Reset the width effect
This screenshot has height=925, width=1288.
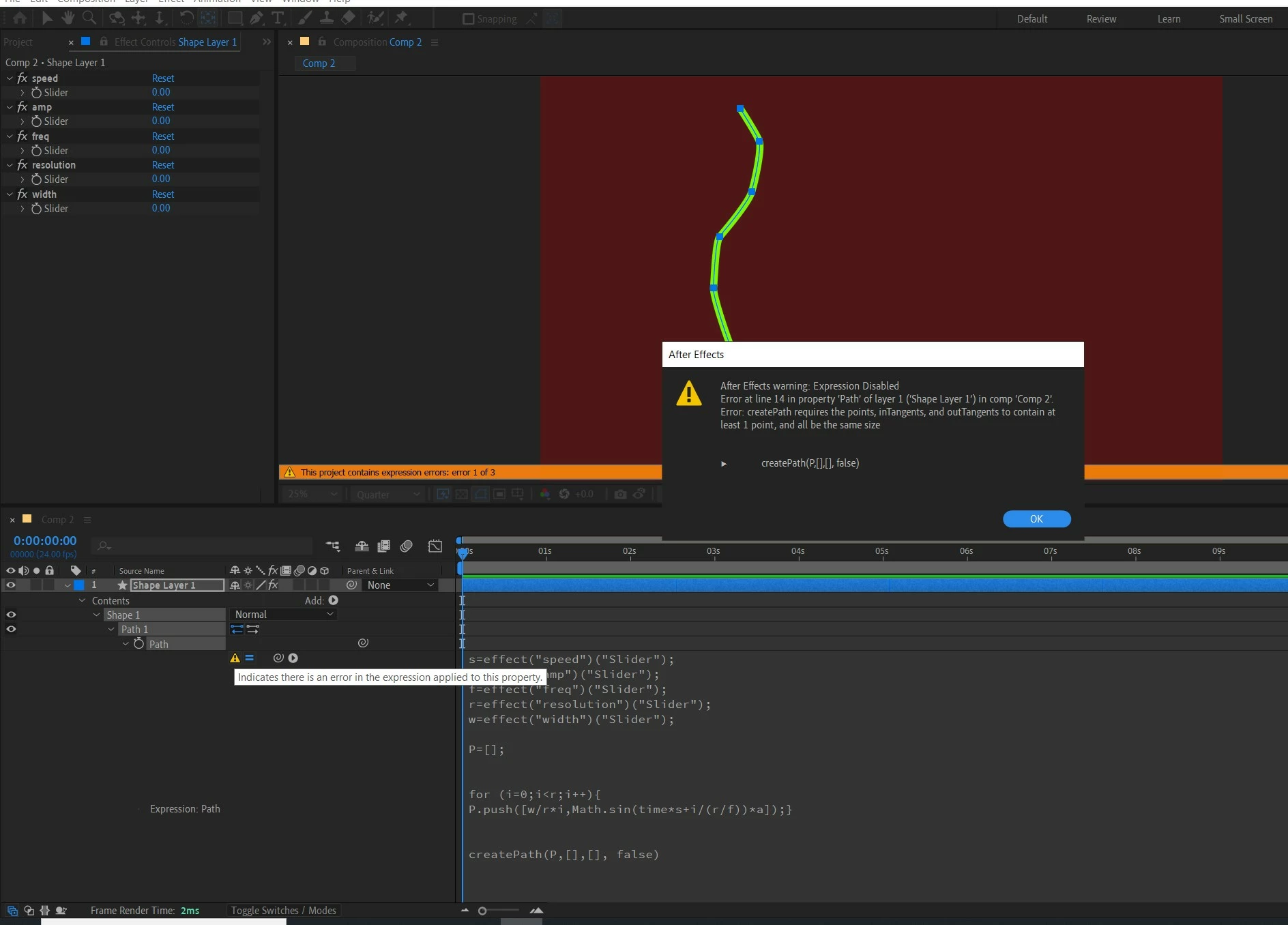point(163,194)
